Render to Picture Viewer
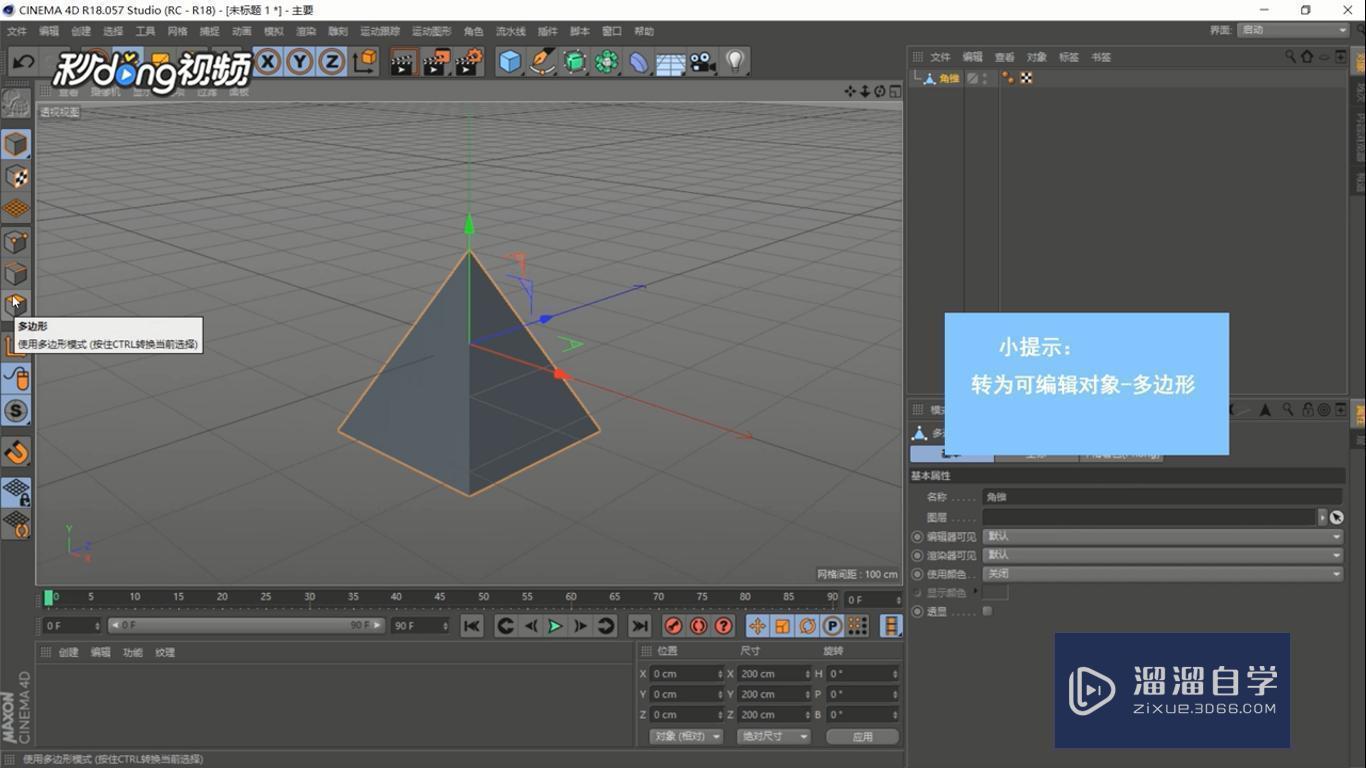Image resolution: width=1366 pixels, height=768 pixels. click(x=437, y=62)
